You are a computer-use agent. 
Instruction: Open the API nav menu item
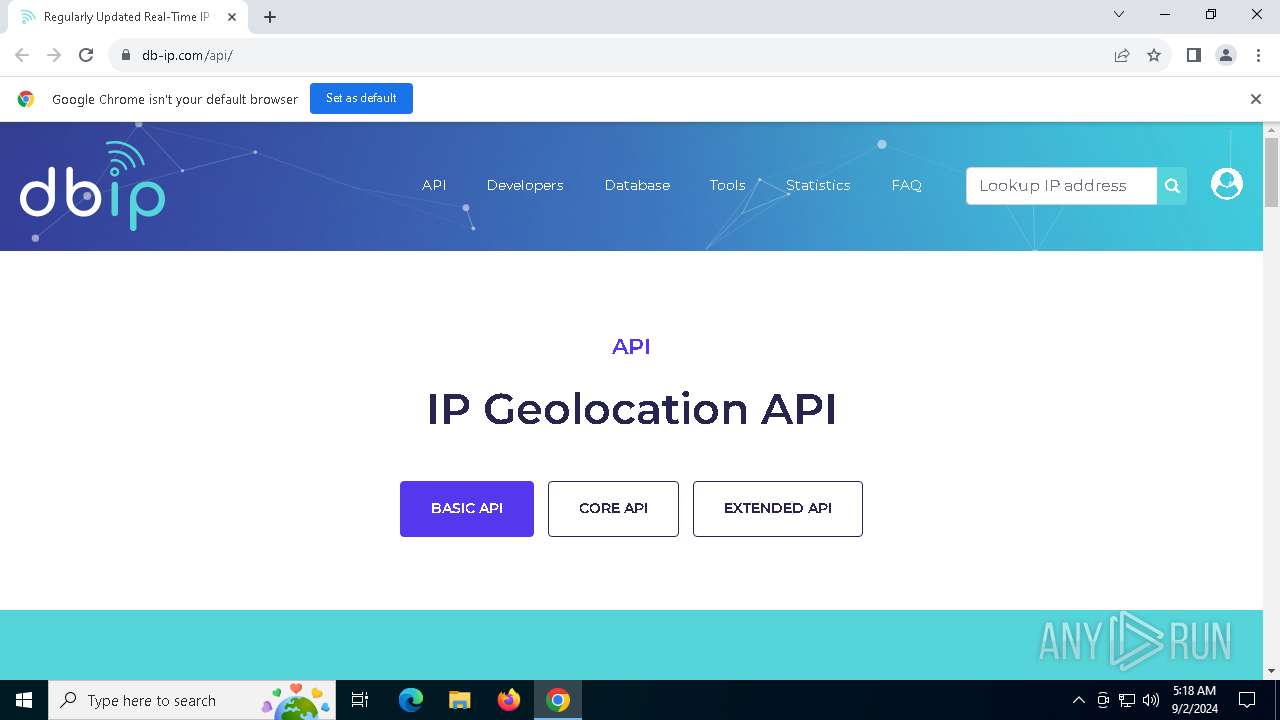point(434,185)
